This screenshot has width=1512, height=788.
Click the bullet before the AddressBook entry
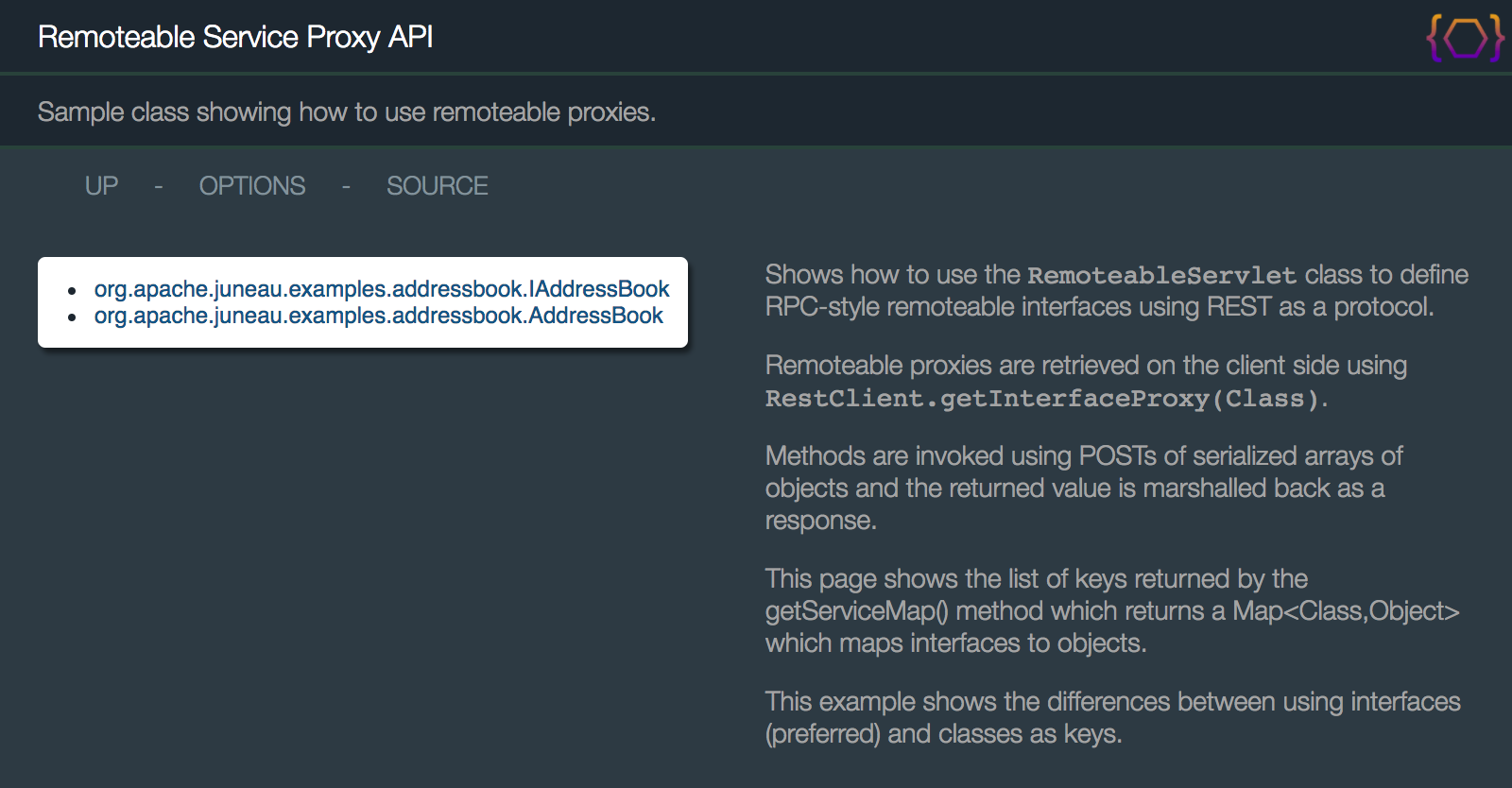(72, 317)
